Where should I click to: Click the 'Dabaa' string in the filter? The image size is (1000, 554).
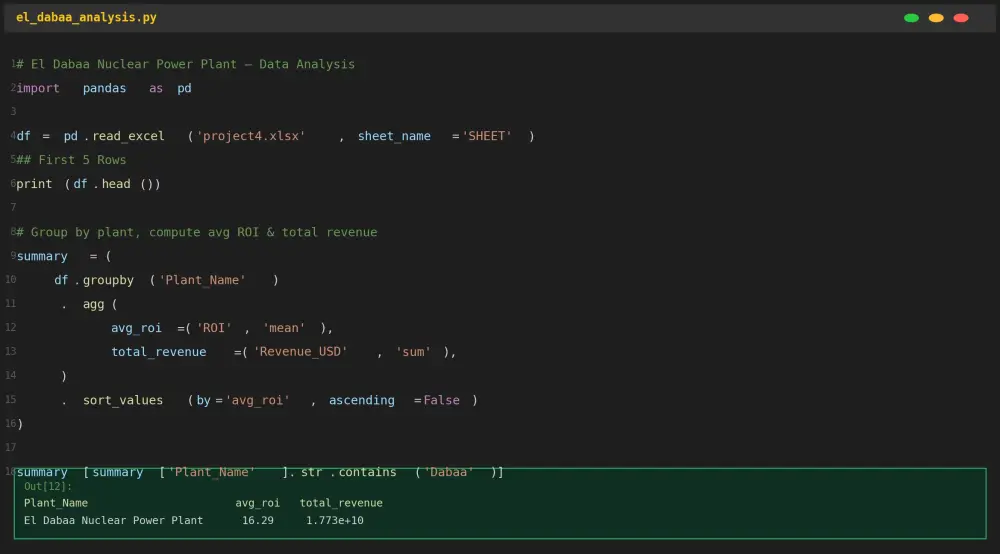[x=449, y=472]
